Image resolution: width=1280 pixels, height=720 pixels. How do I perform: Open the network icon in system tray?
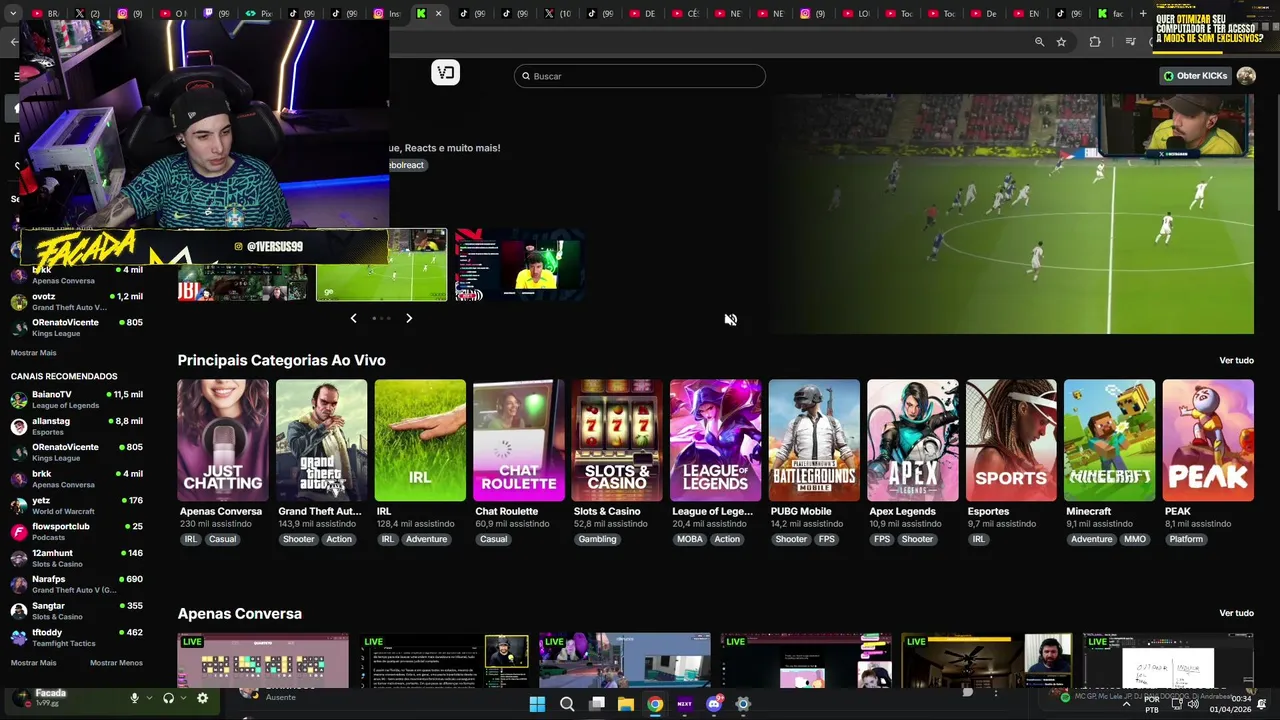[1176, 704]
